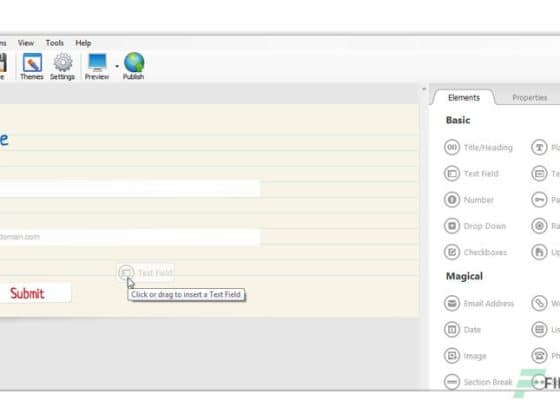Viewport: 560px width, 420px height.
Task: Click the Submit button on form
Action: coord(35,293)
